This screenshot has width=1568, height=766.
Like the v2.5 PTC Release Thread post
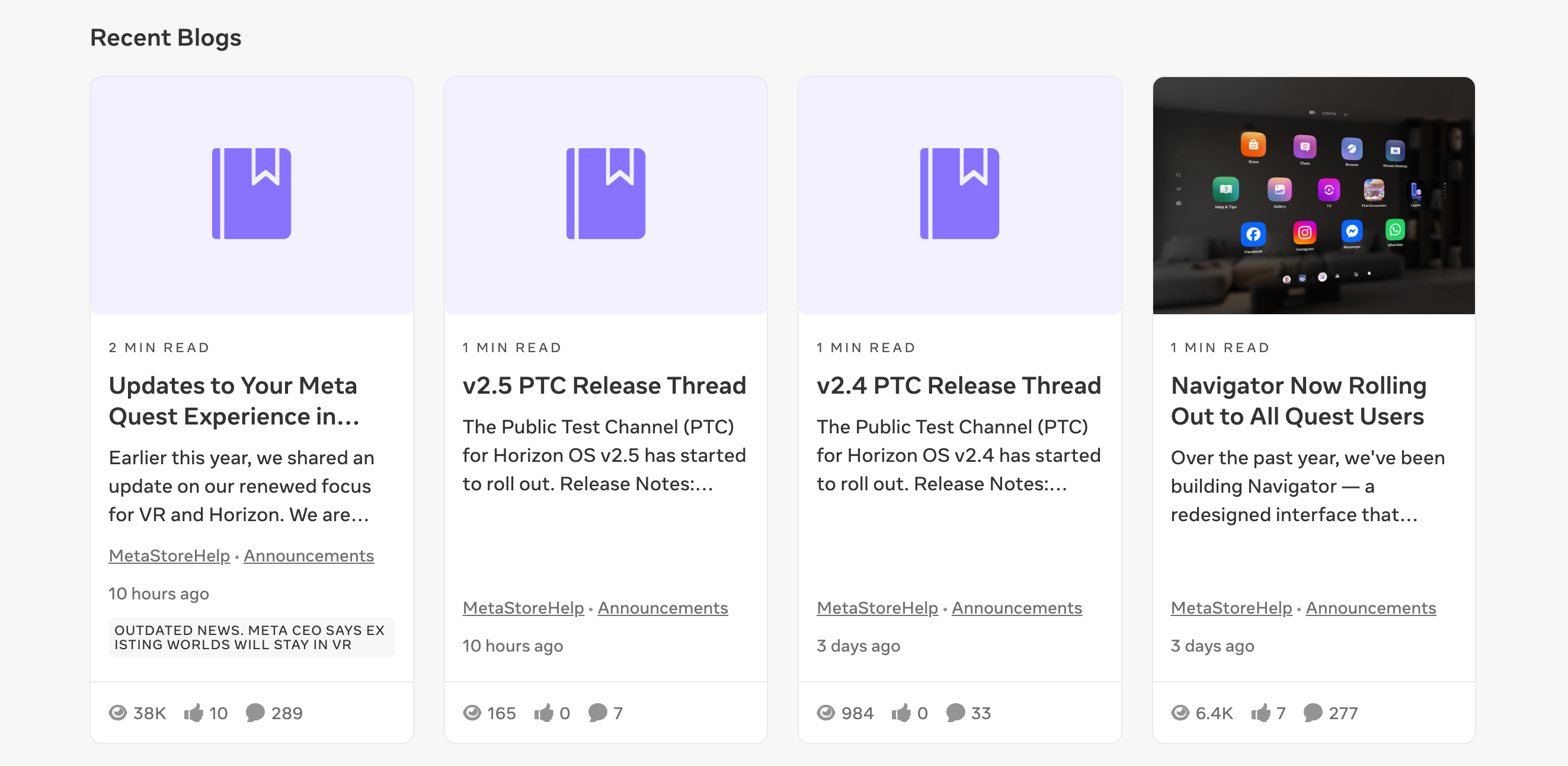(543, 713)
